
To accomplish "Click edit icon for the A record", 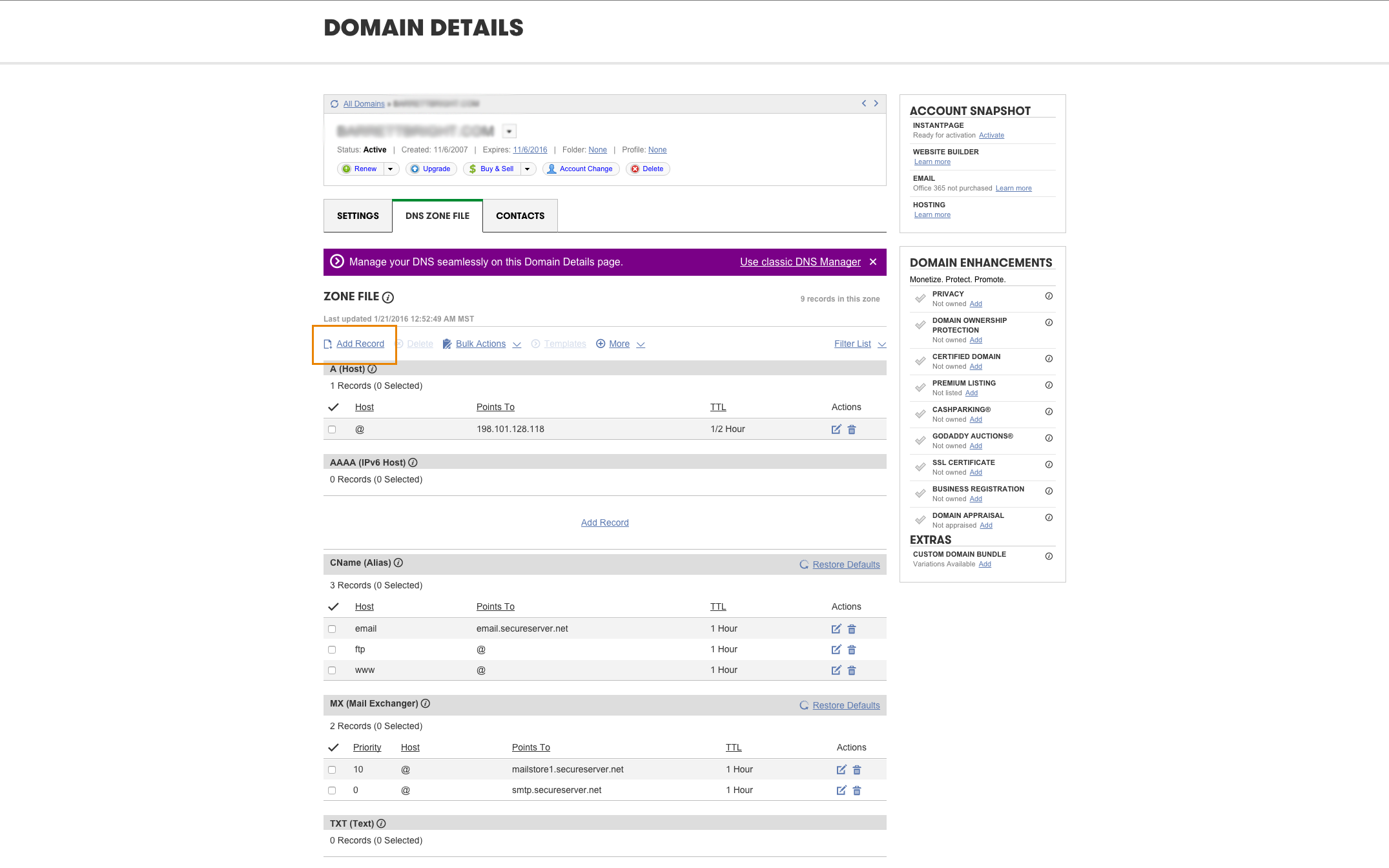I will [836, 429].
